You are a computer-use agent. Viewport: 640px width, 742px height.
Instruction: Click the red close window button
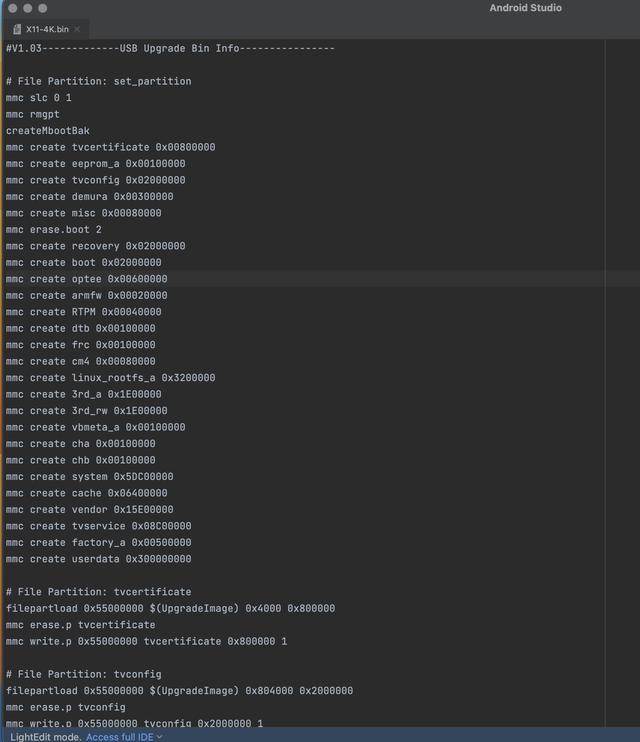click(x=13, y=8)
